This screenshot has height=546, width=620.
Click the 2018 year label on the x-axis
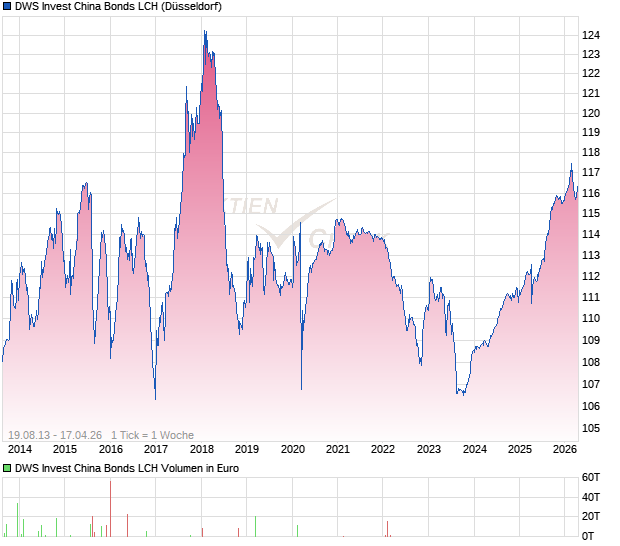pos(202,450)
